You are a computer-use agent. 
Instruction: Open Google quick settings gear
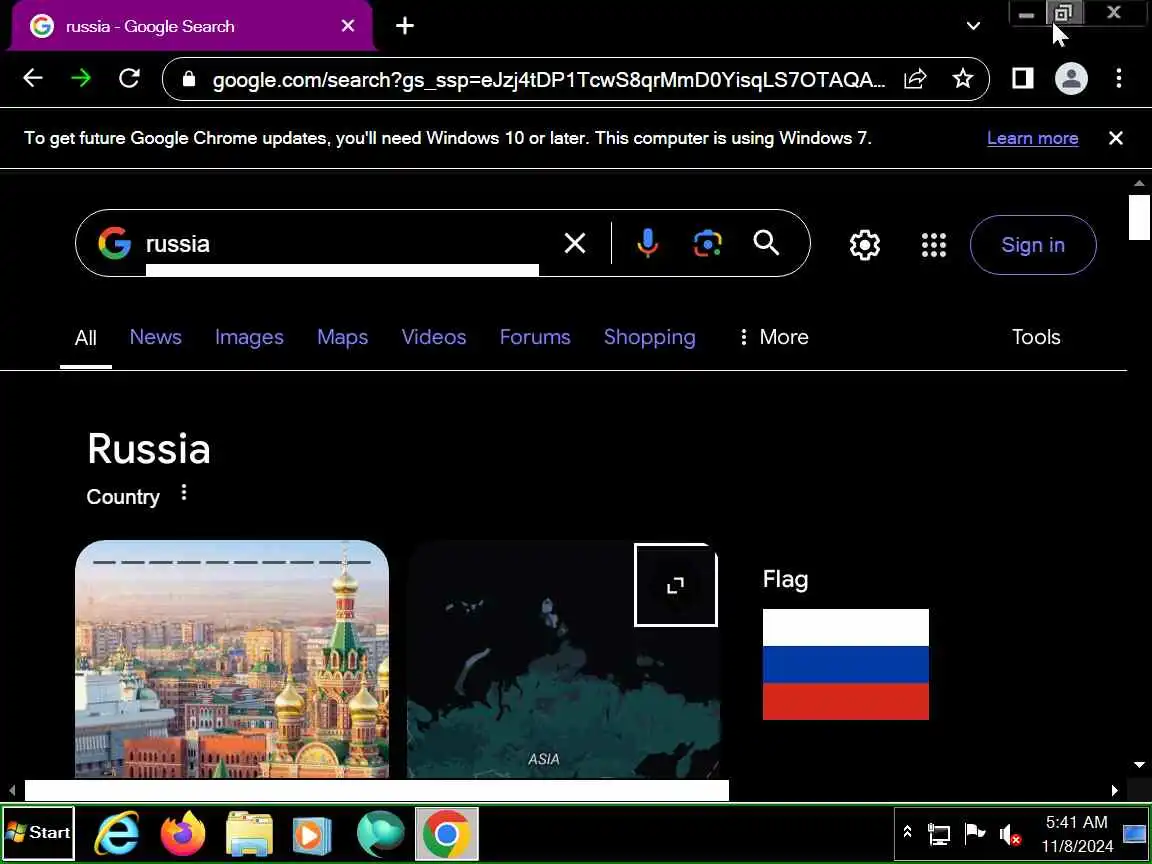pos(865,245)
